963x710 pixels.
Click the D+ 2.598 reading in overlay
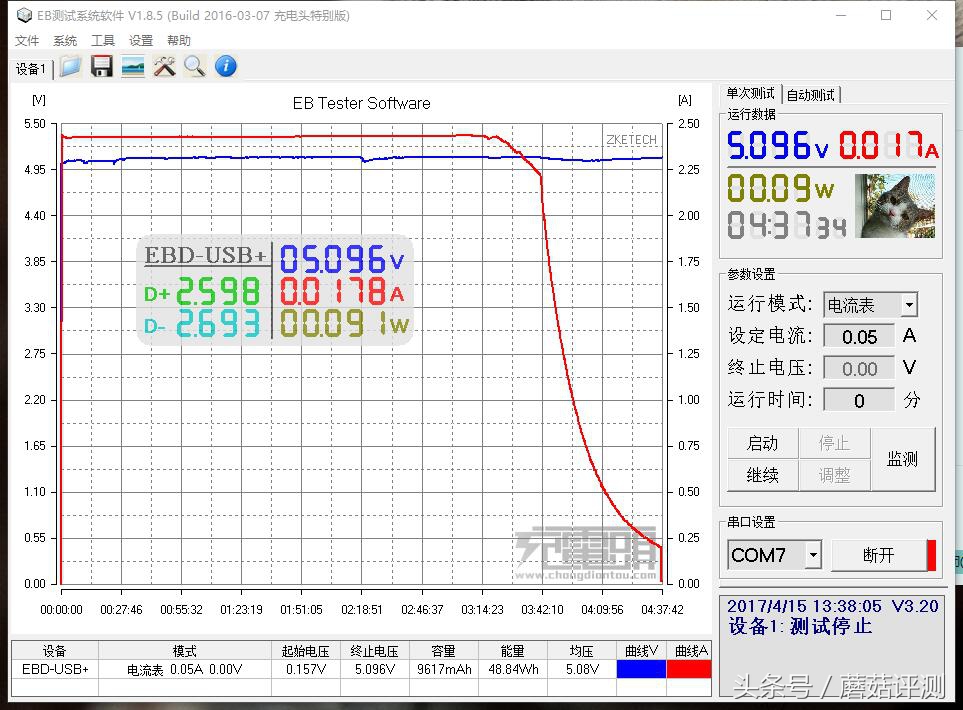tap(202, 292)
